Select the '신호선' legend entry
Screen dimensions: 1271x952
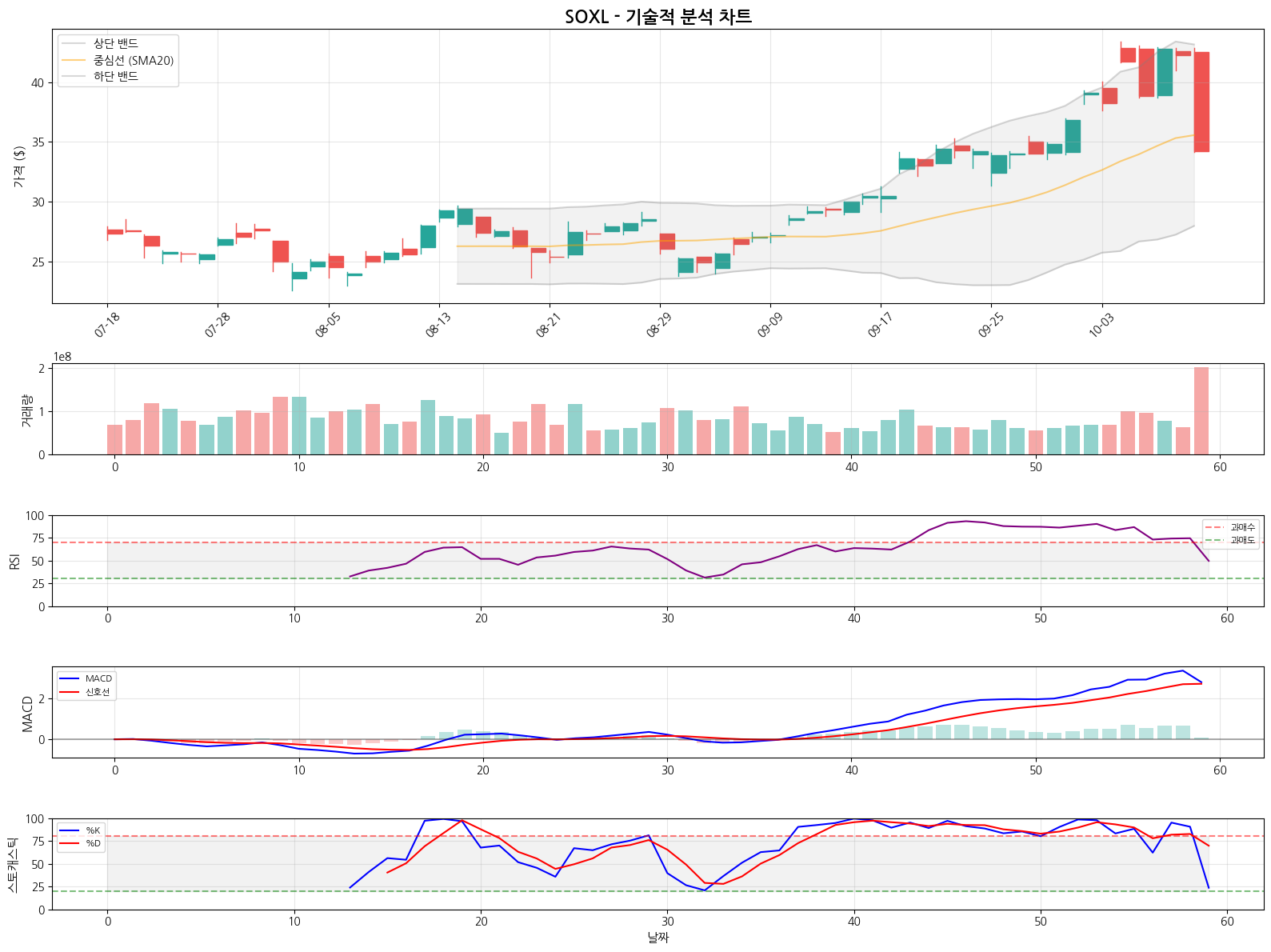(x=97, y=691)
